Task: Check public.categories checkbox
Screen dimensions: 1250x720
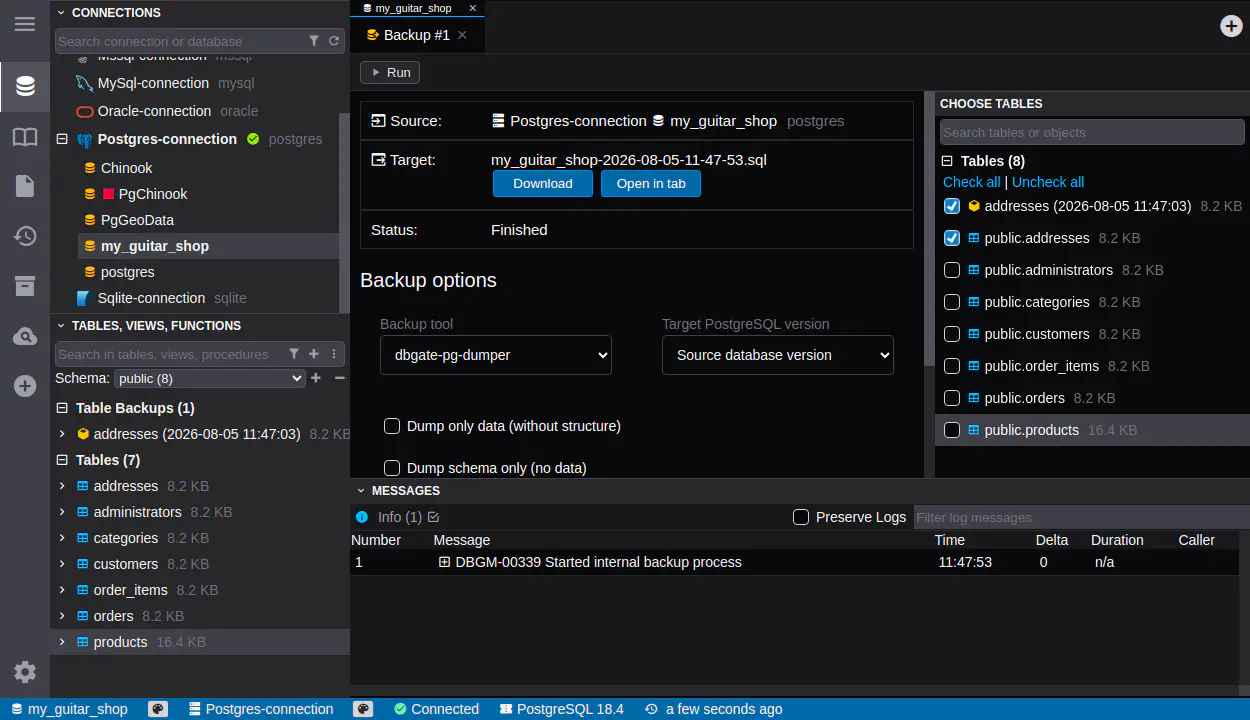Action: click(x=952, y=302)
